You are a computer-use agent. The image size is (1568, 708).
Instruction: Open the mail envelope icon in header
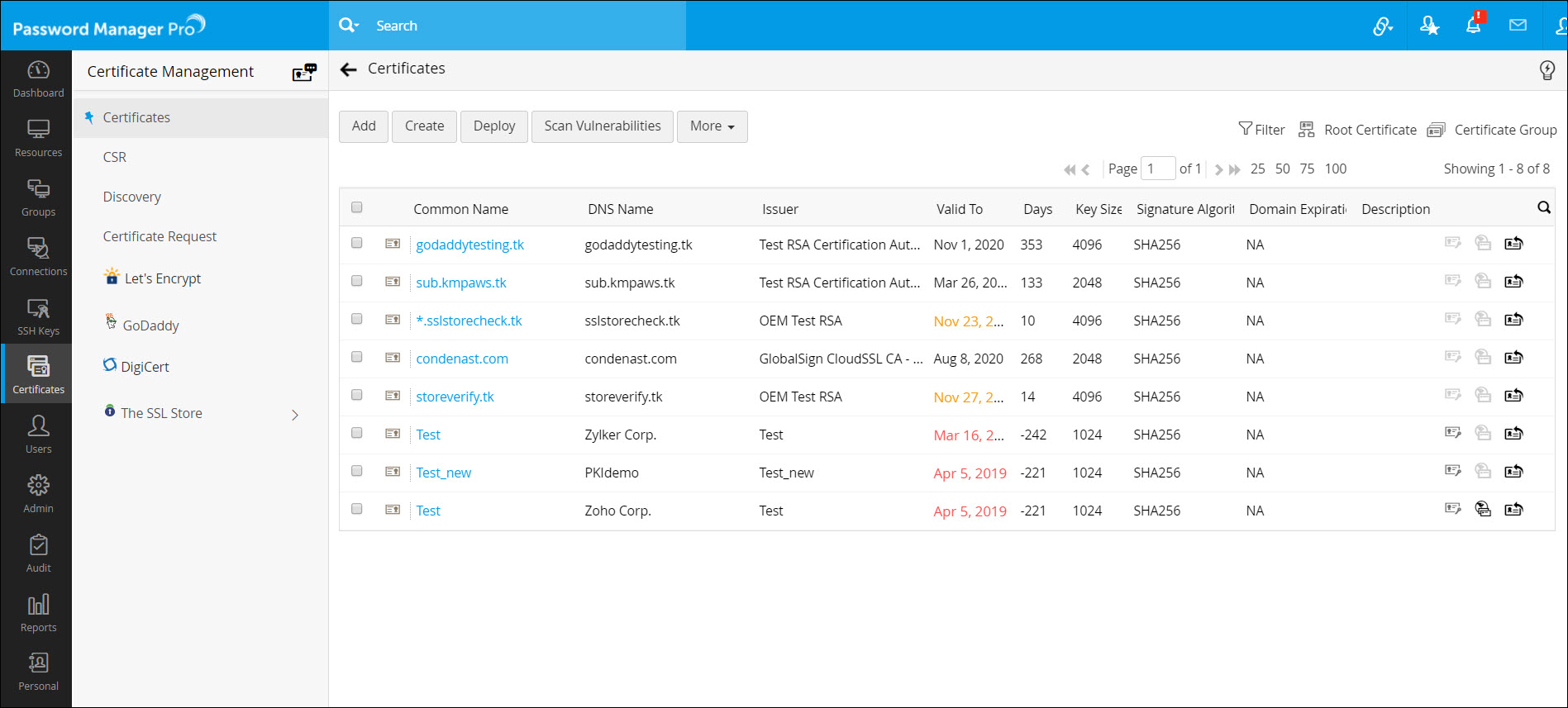[x=1518, y=26]
